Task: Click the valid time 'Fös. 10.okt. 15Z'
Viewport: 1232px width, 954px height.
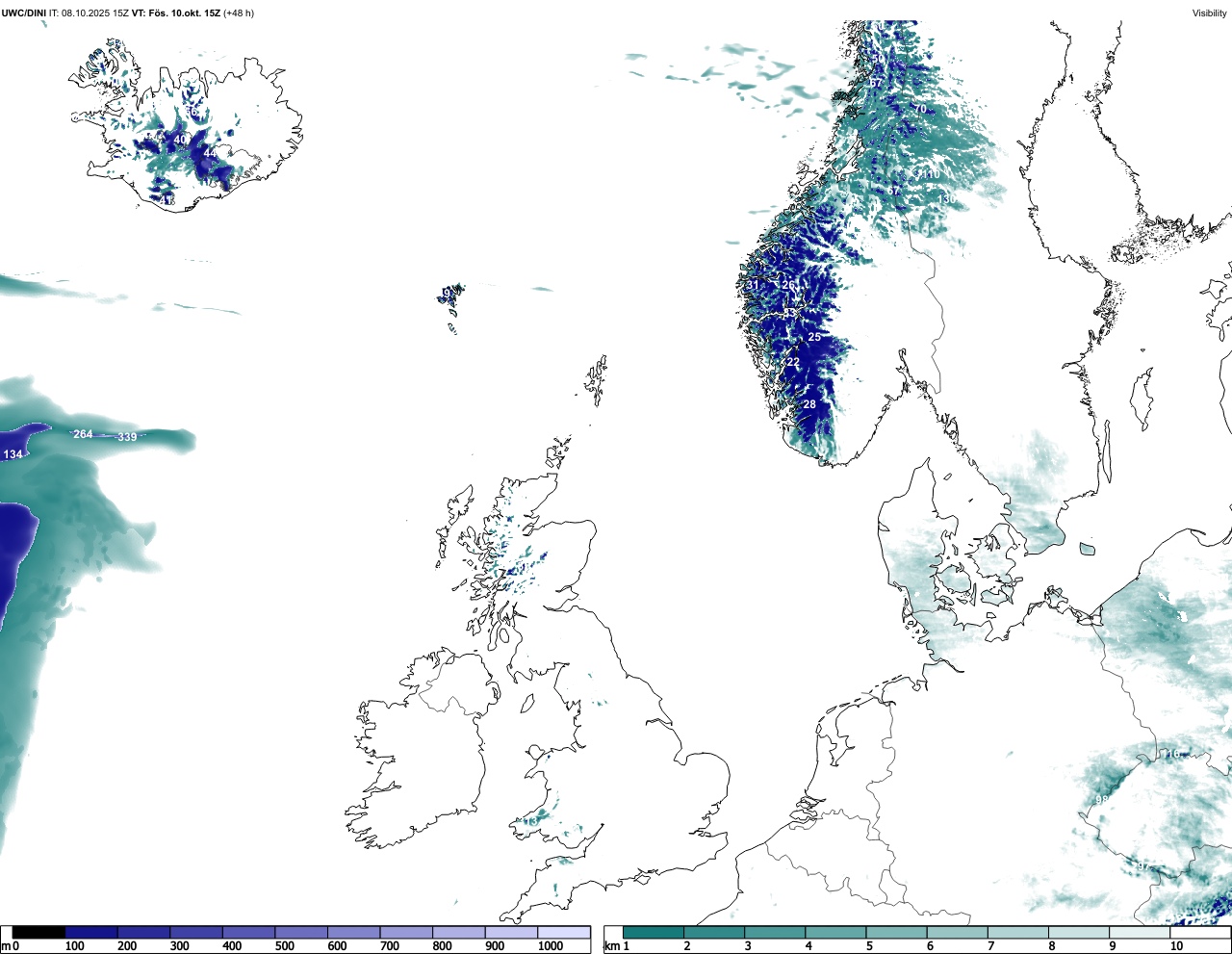Action: tap(184, 13)
